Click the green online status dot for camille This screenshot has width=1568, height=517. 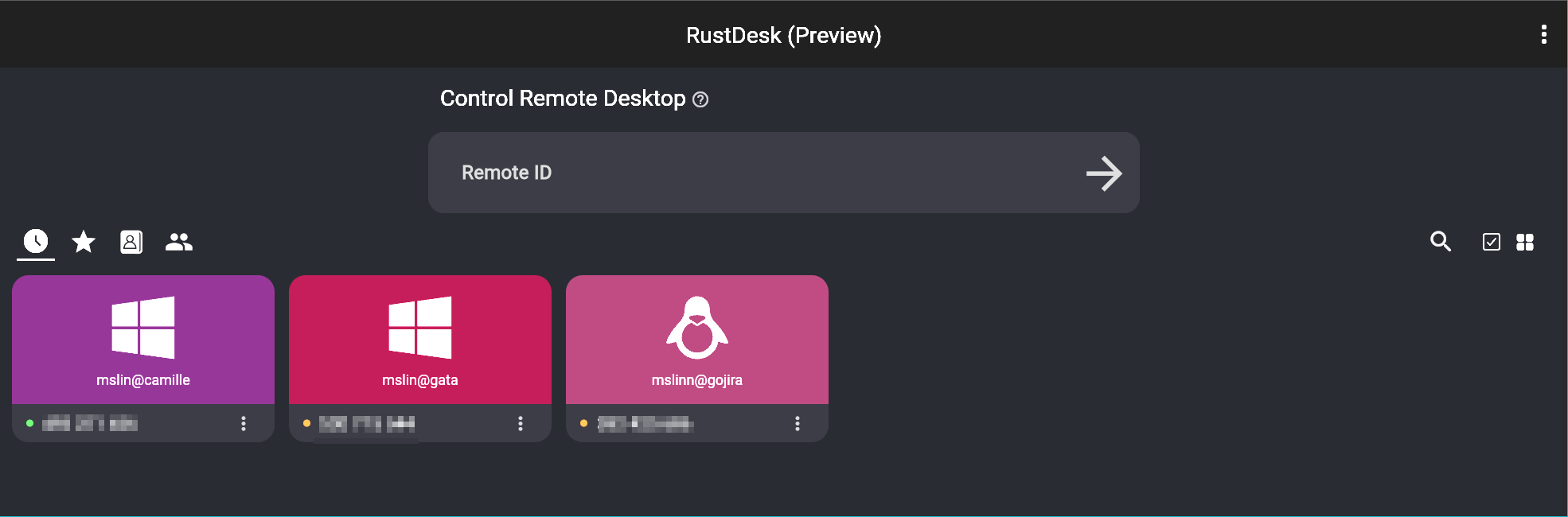tap(30, 423)
